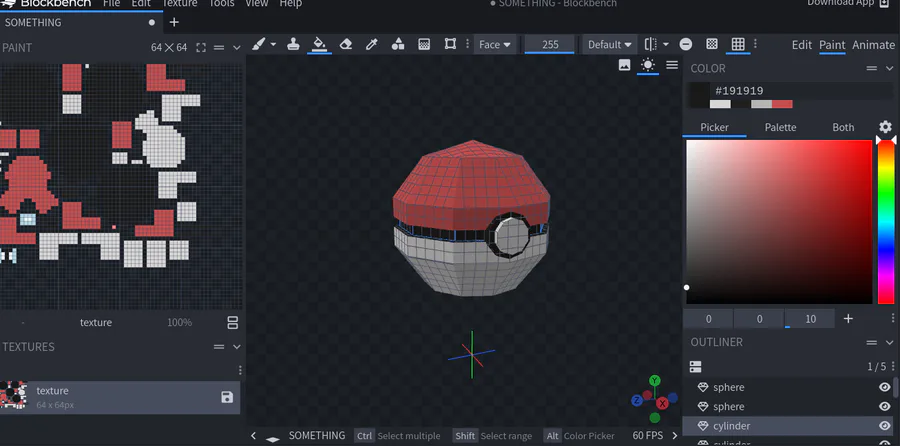Screen dimensions: 900x446
Task: Toggle viewport background image button
Action: pos(624,65)
